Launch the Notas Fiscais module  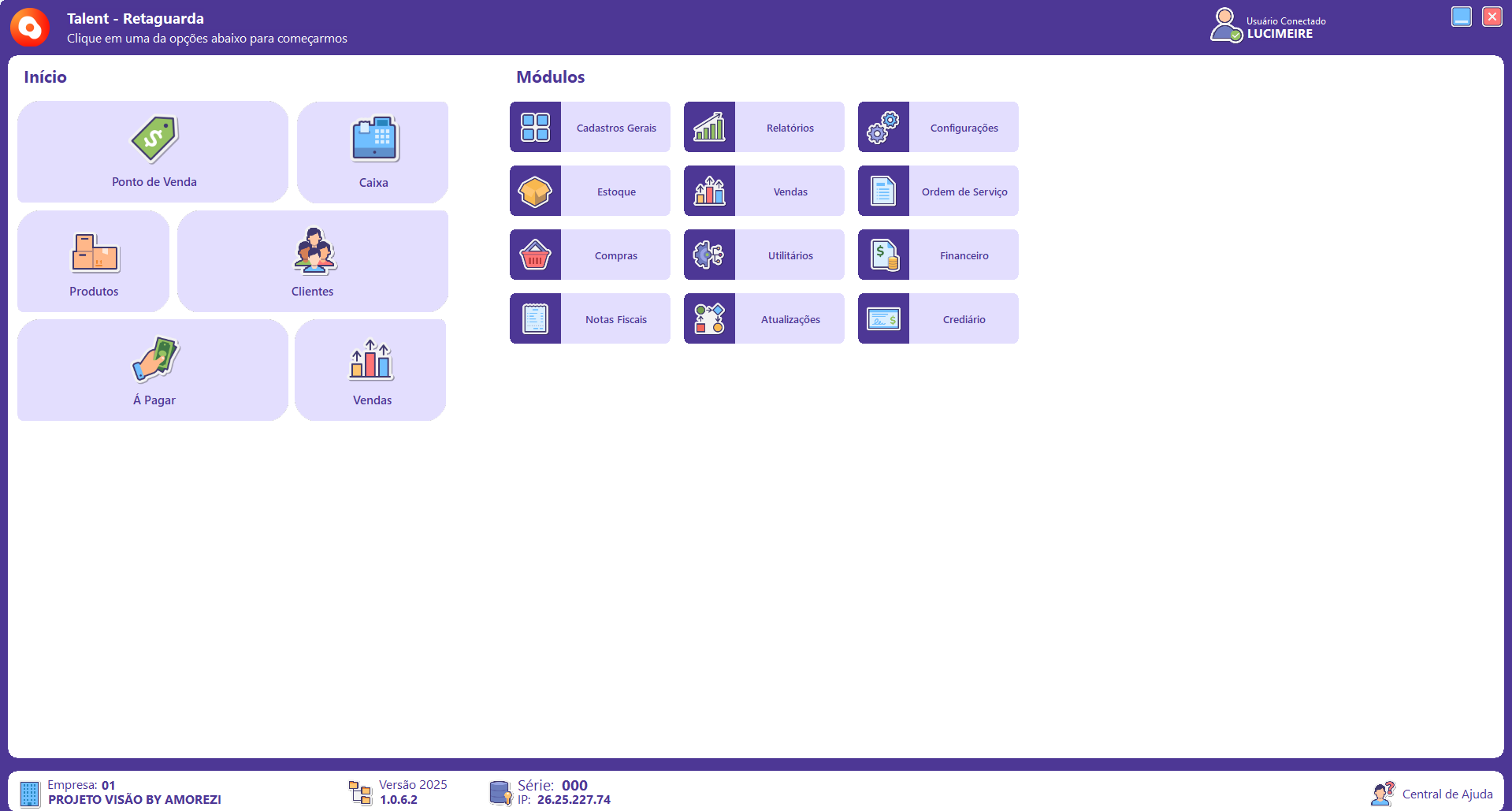615,319
